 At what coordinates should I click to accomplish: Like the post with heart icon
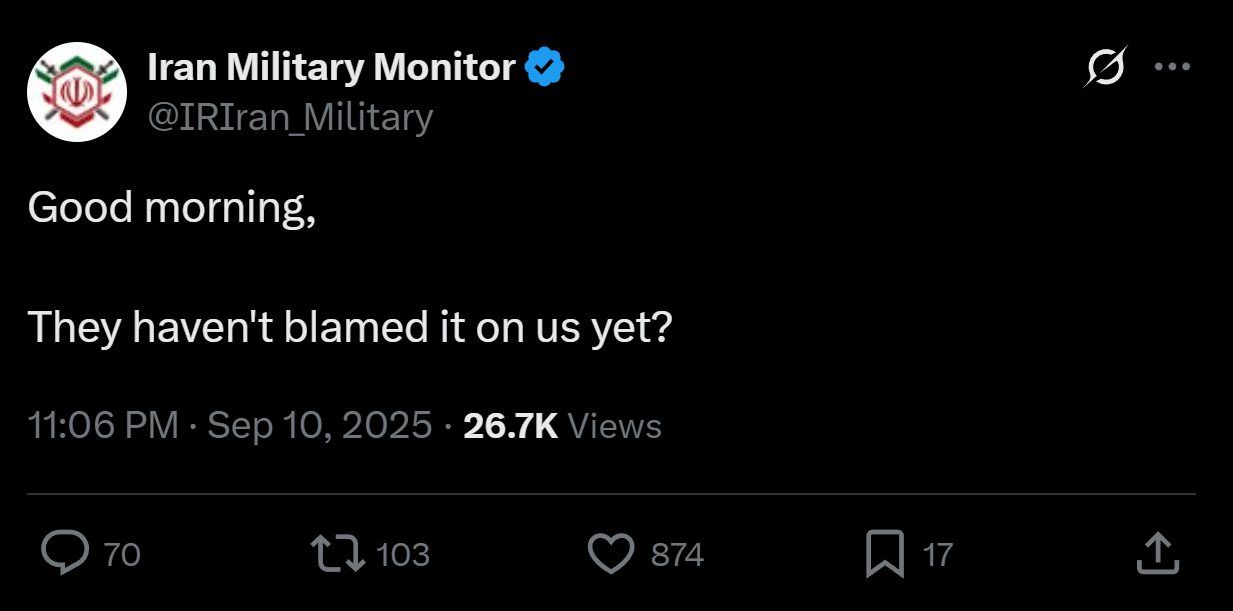click(x=612, y=554)
